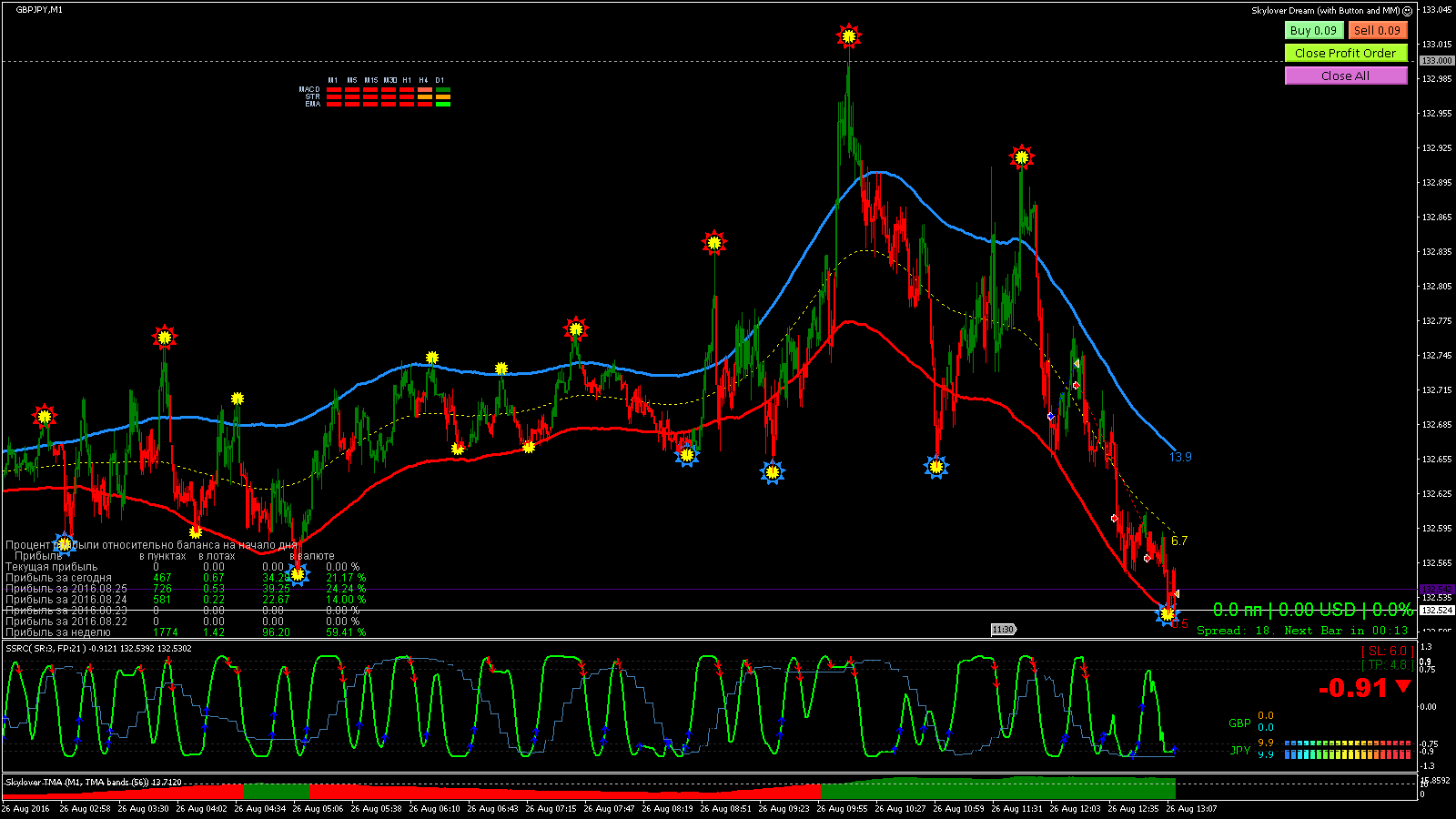Click the blue star marker on the latest candle
Image resolution: width=1456 pixels, height=819 pixels.
(1167, 614)
